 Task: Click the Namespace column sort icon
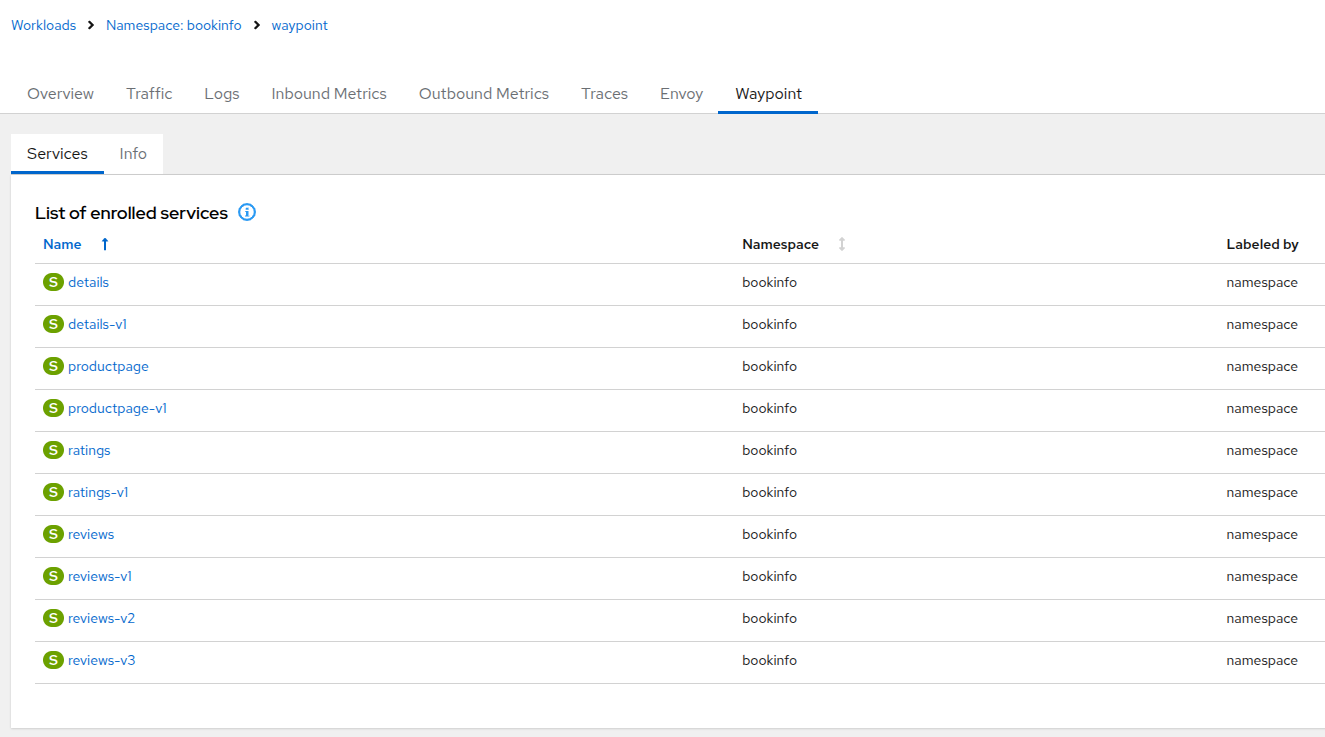[x=841, y=244]
